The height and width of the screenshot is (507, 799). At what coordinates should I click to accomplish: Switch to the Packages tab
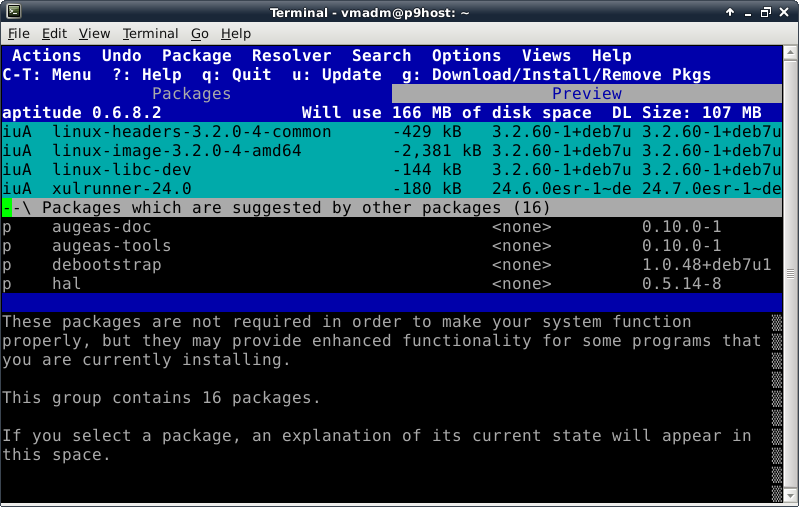(191, 94)
